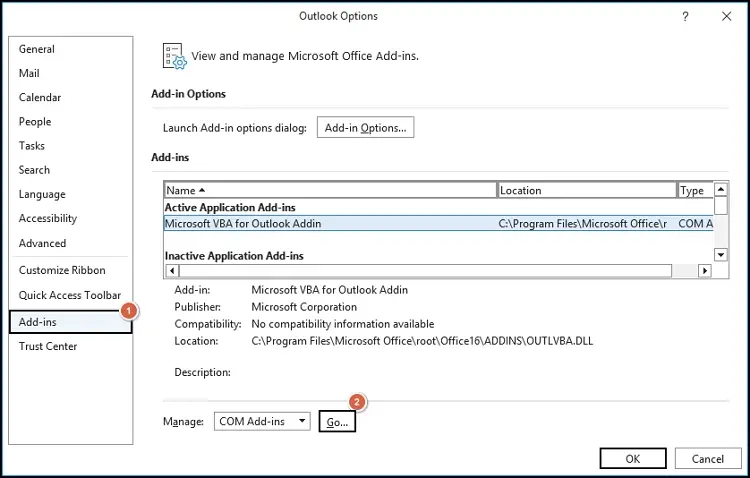Viewport: 750px width, 478px height.
Task: Click the horizontal scroll right arrow
Action: click(704, 271)
